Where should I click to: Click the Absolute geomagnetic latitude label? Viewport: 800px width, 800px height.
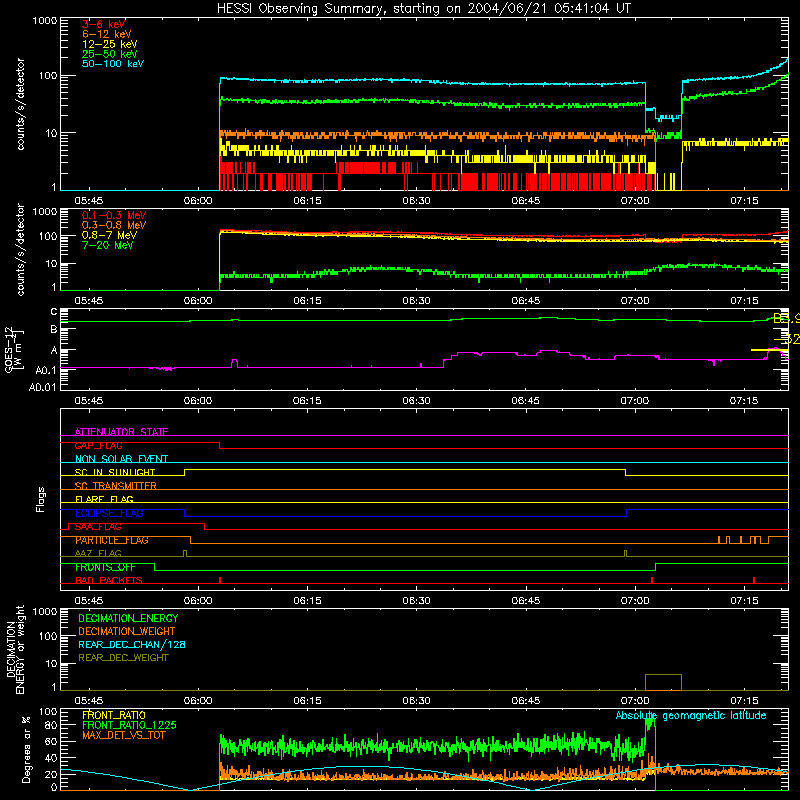coord(691,715)
